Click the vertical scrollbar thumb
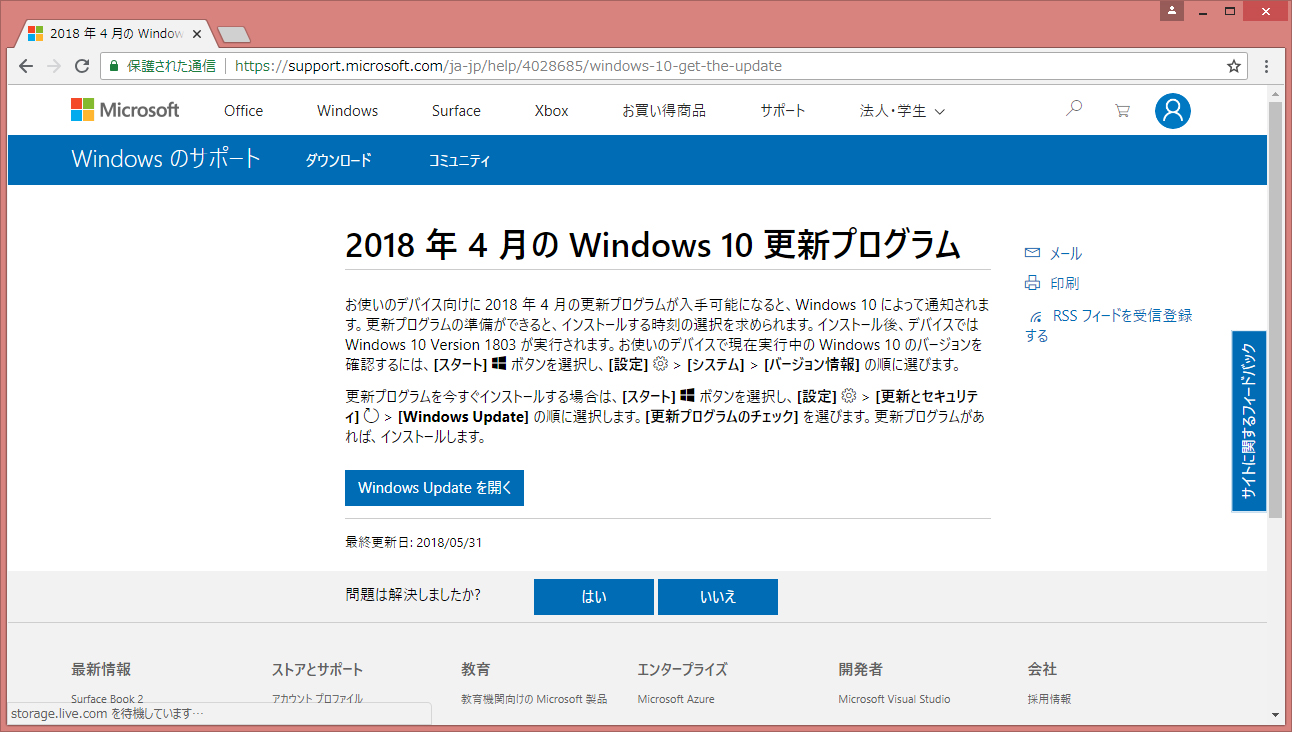This screenshot has width=1292, height=732. coord(1275,309)
